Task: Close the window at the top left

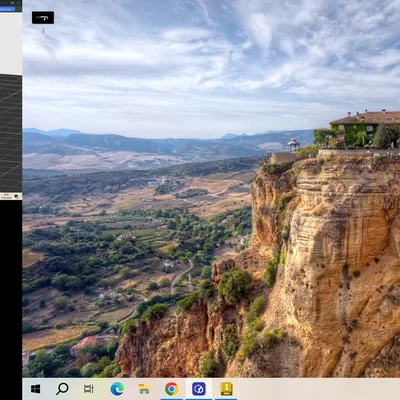Action: coord(19,3)
